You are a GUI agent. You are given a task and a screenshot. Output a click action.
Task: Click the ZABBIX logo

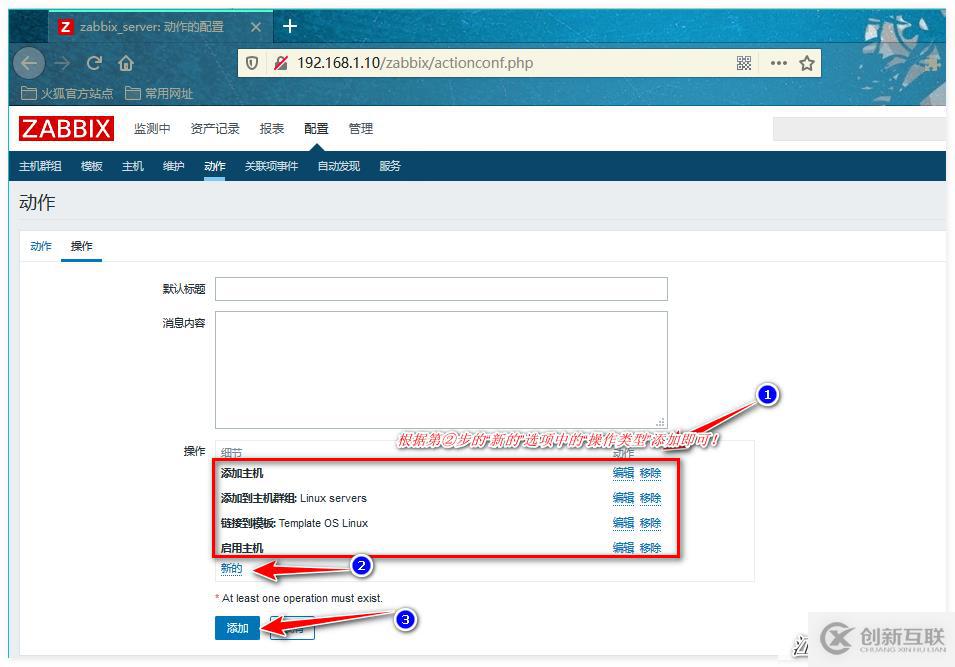66,129
